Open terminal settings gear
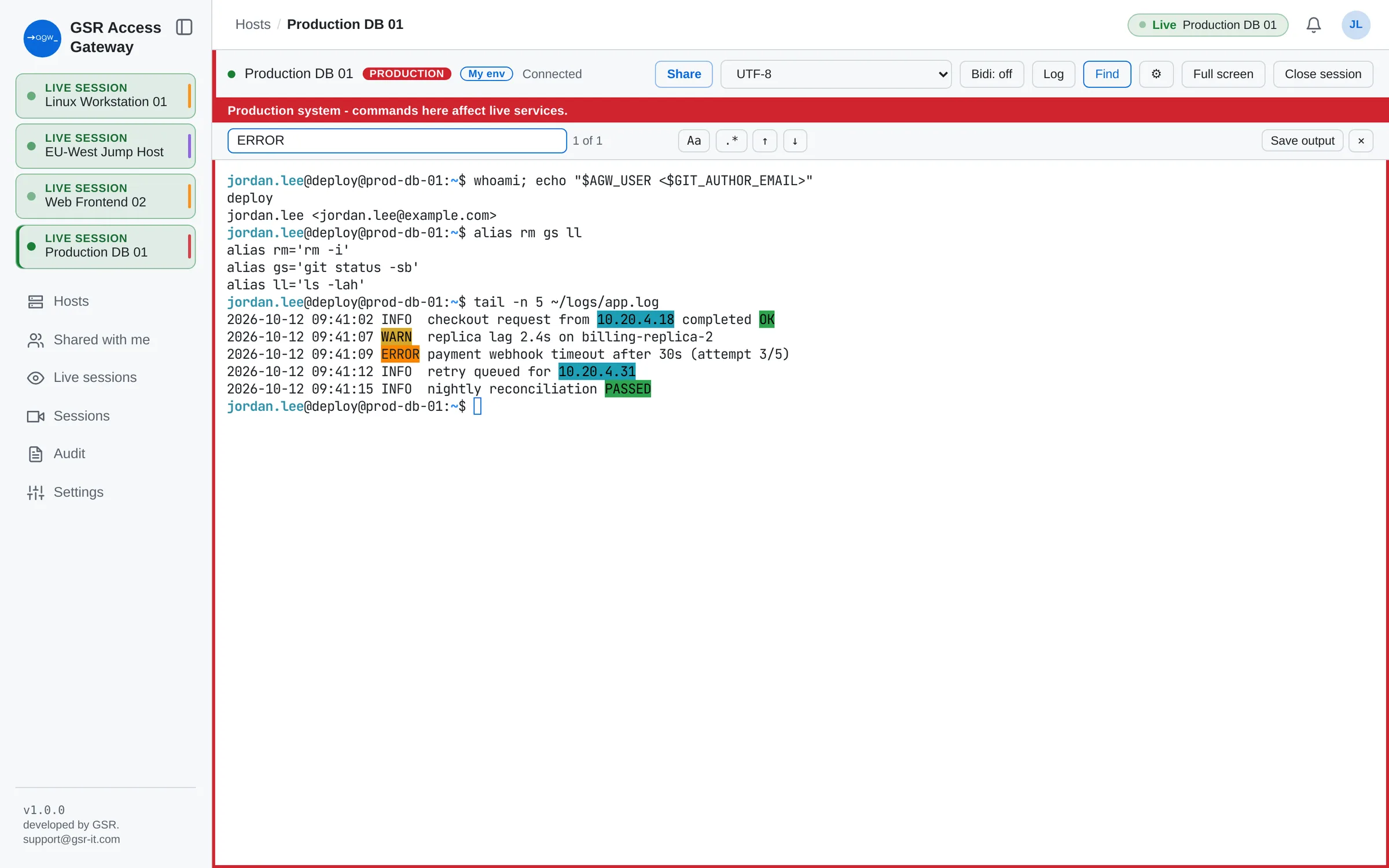The height and width of the screenshot is (868, 1389). click(x=1156, y=74)
